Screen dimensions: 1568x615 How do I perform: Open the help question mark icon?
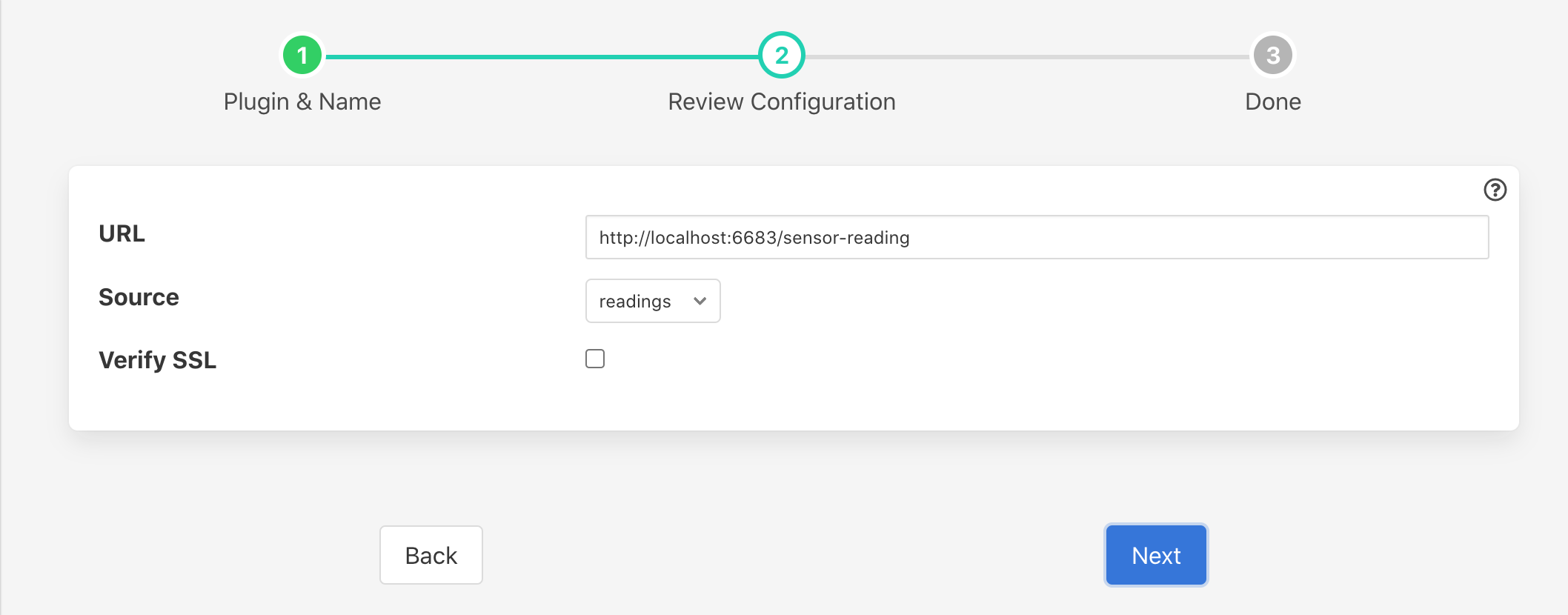coord(1495,190)
